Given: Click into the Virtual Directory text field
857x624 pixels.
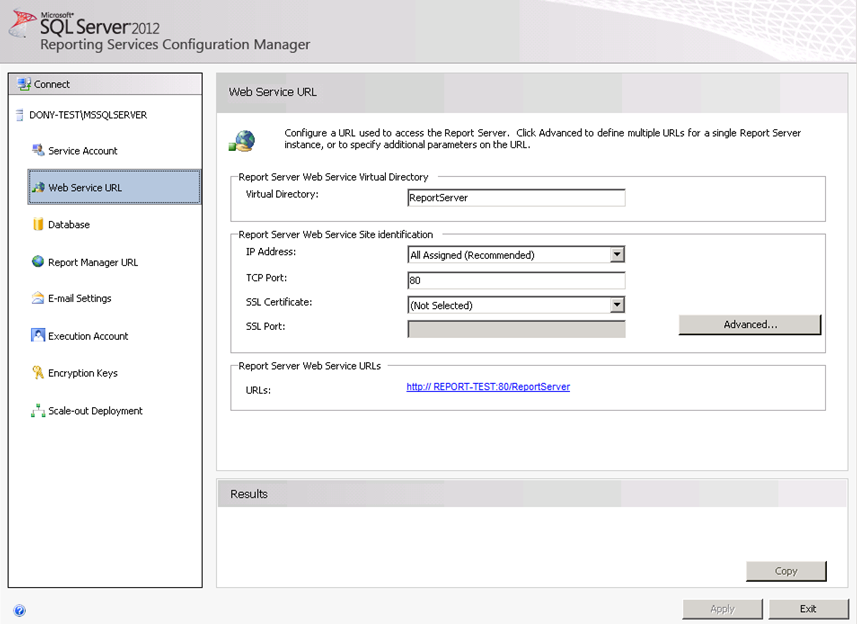Looking at the screenshot, I should pyautogui.click(x=516, y=198).
